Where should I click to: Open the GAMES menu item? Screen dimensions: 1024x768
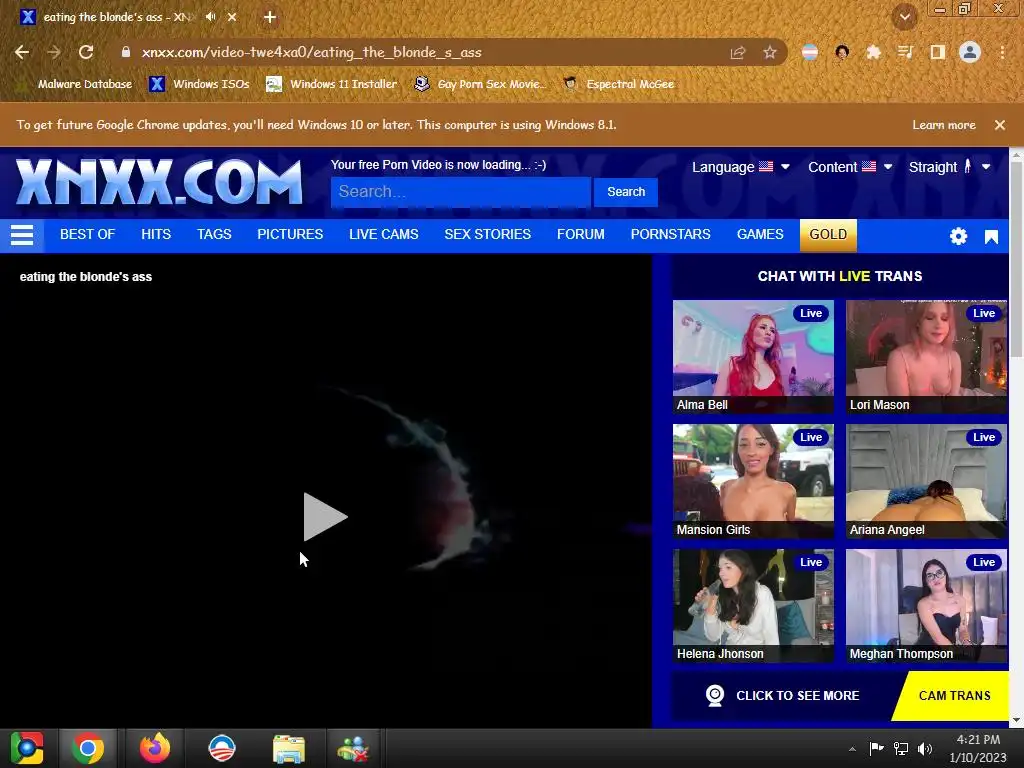pyautogui.click(x=760, y=234)
